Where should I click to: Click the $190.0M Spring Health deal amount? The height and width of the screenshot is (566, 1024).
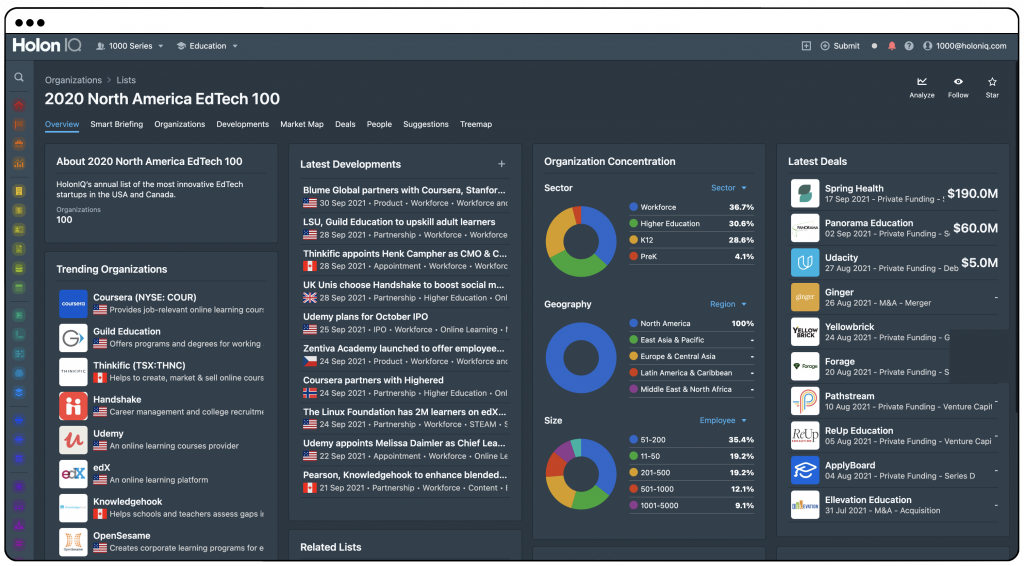coord(972,193)
